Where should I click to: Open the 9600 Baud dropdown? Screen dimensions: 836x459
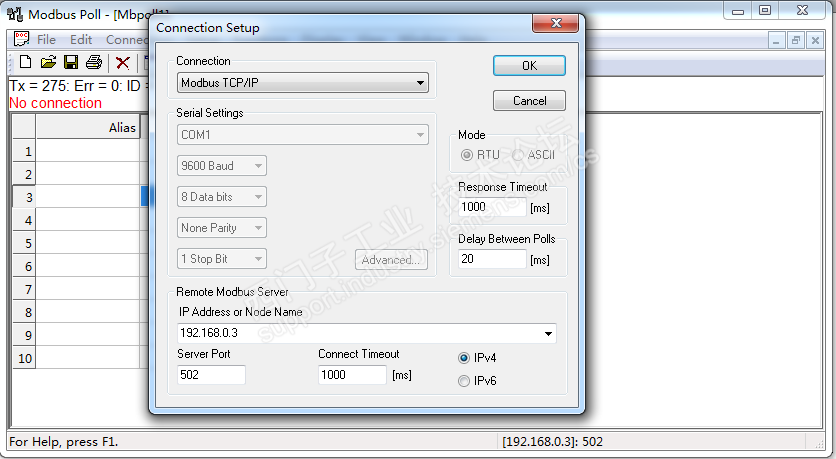click(221, 166)
